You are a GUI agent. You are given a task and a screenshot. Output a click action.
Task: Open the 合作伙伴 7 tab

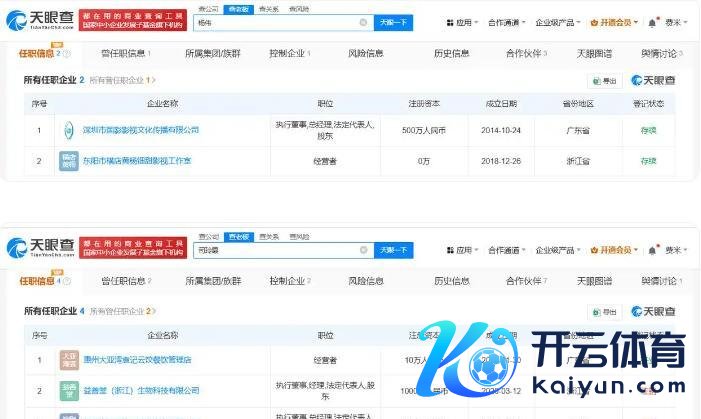pyautogui.click(x=526, y=53)
